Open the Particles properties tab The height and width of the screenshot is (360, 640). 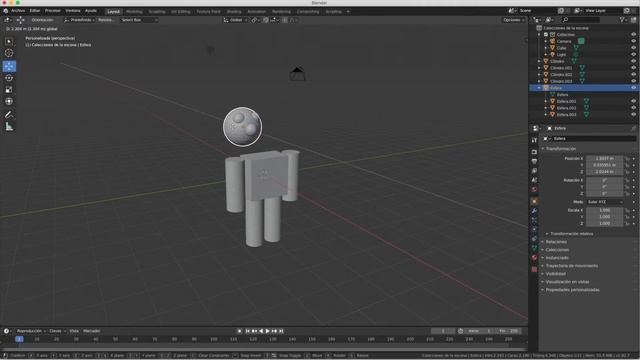tap(534, 220)
